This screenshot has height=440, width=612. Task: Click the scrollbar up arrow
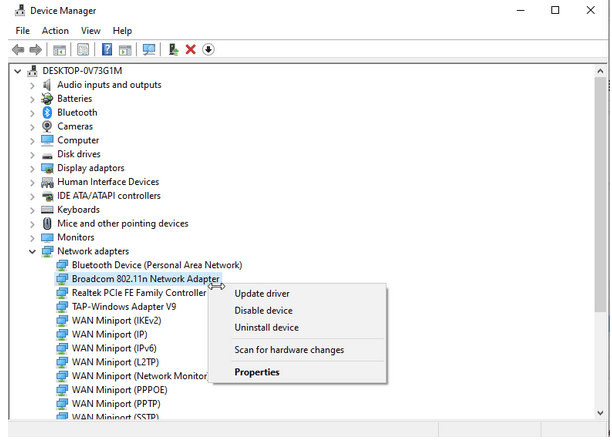click(x=600, y=71)
